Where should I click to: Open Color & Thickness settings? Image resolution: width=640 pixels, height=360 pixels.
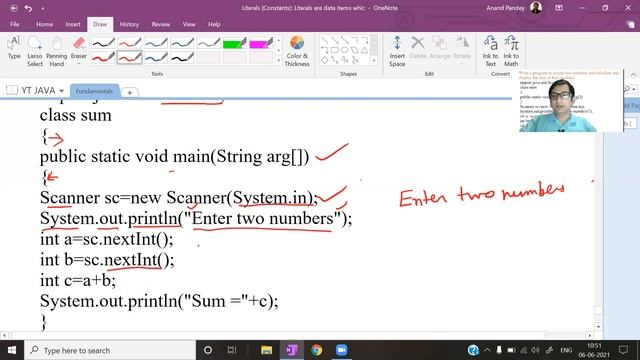coord(297,51)
